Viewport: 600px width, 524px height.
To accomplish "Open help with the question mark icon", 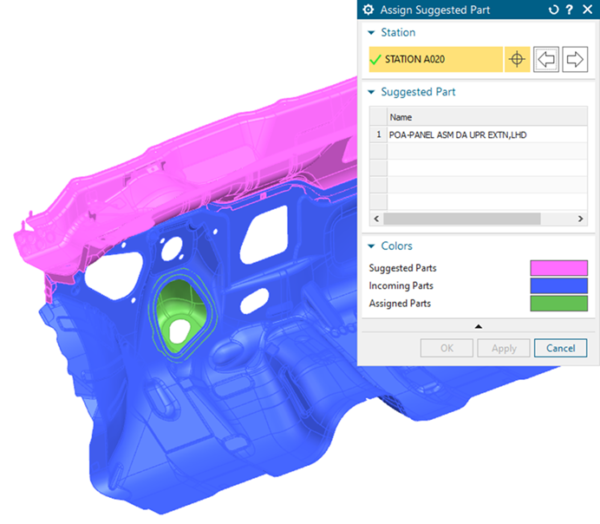I will click(x=568, y=9).
